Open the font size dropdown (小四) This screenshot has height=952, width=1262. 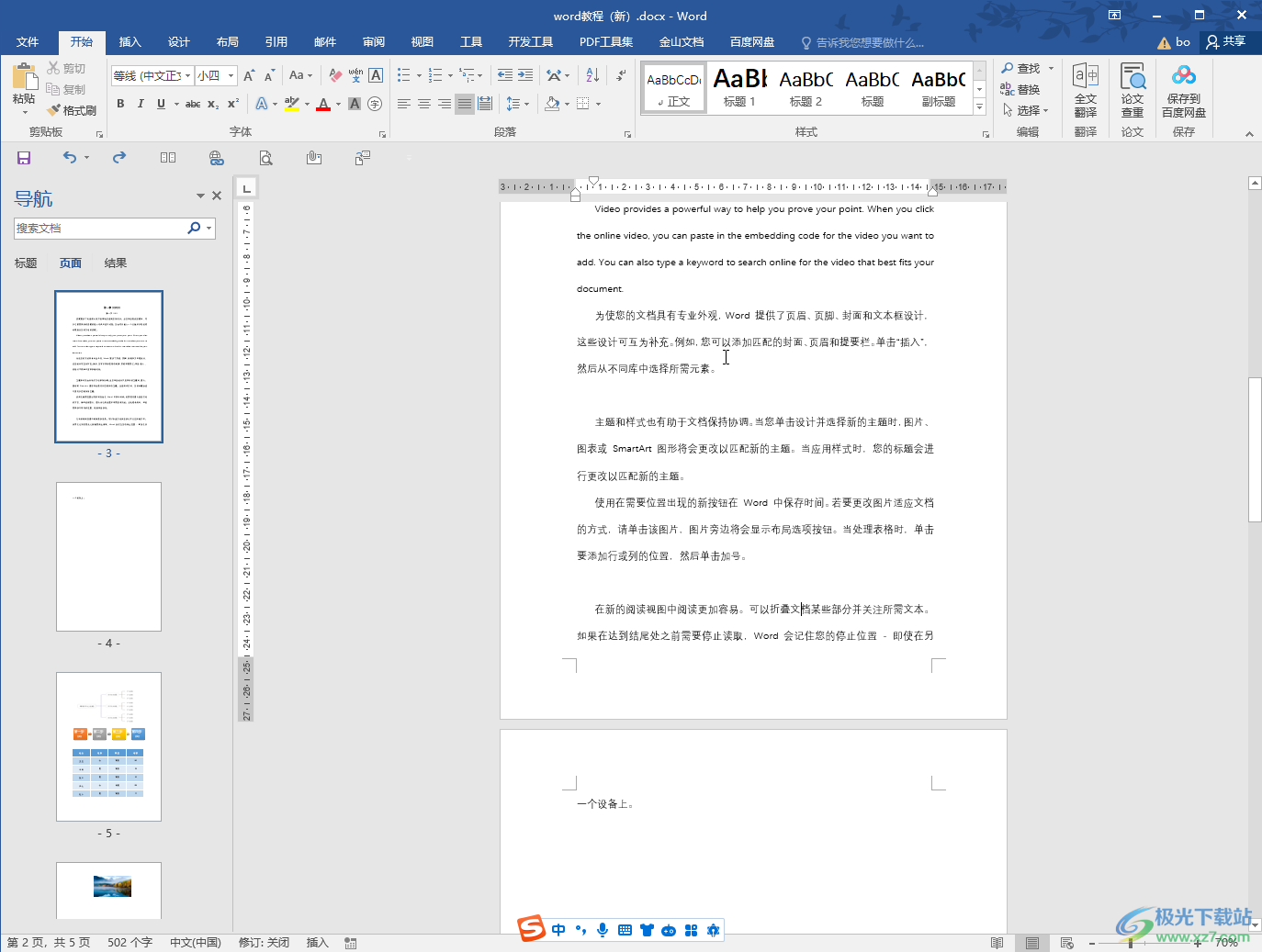(x=231, y=75)
